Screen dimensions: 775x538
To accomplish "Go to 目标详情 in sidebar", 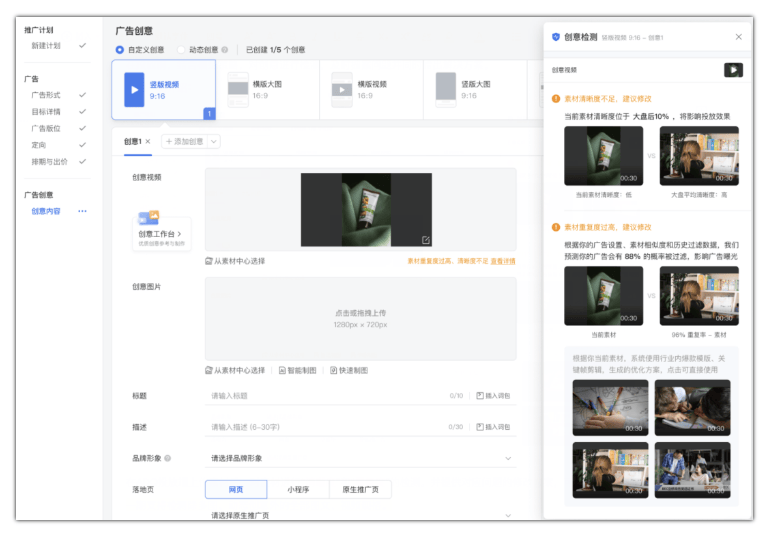I will [46, 112].
